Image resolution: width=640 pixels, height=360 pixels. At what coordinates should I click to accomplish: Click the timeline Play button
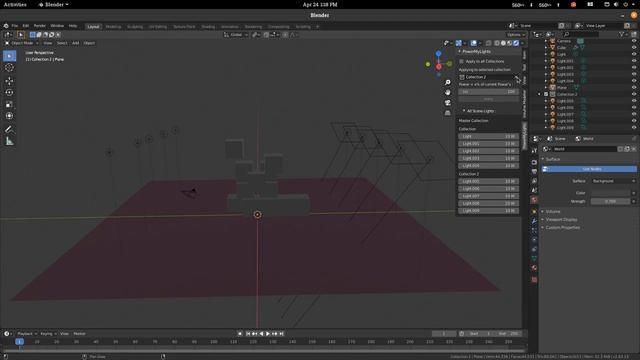[268, 333]
